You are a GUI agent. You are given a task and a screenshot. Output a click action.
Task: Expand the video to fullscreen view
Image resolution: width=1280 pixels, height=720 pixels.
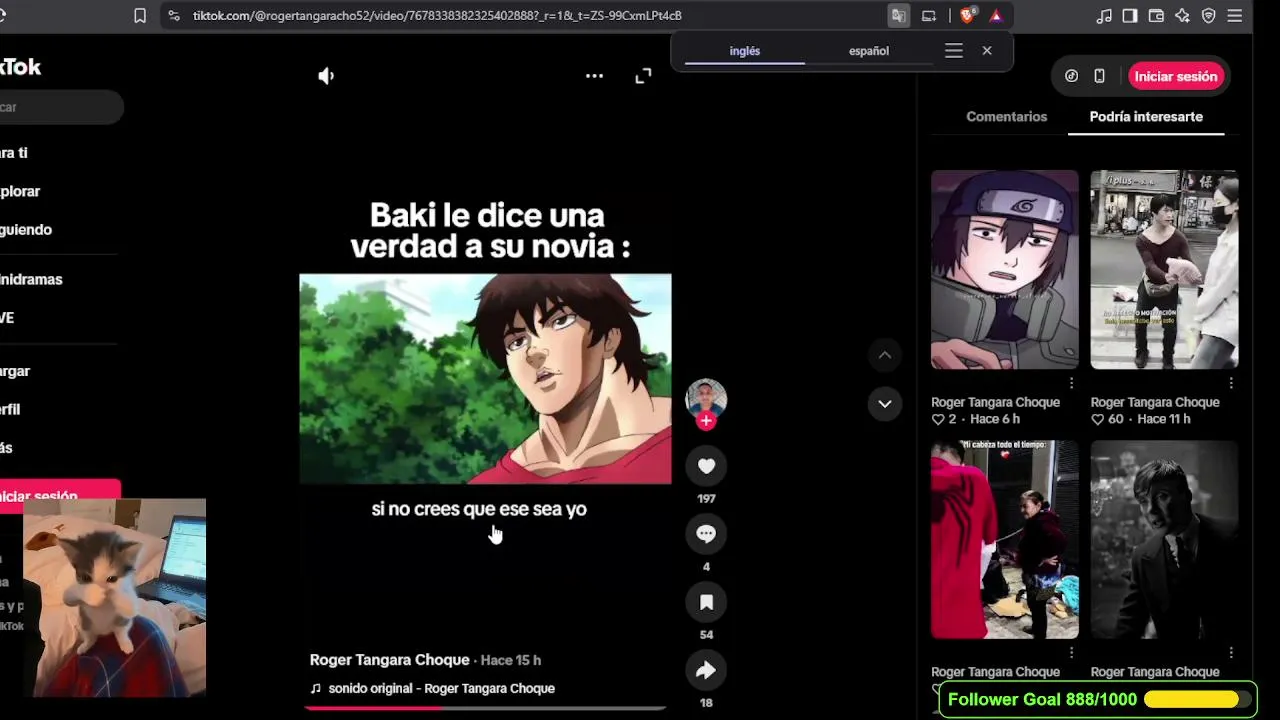coord(643,76)
